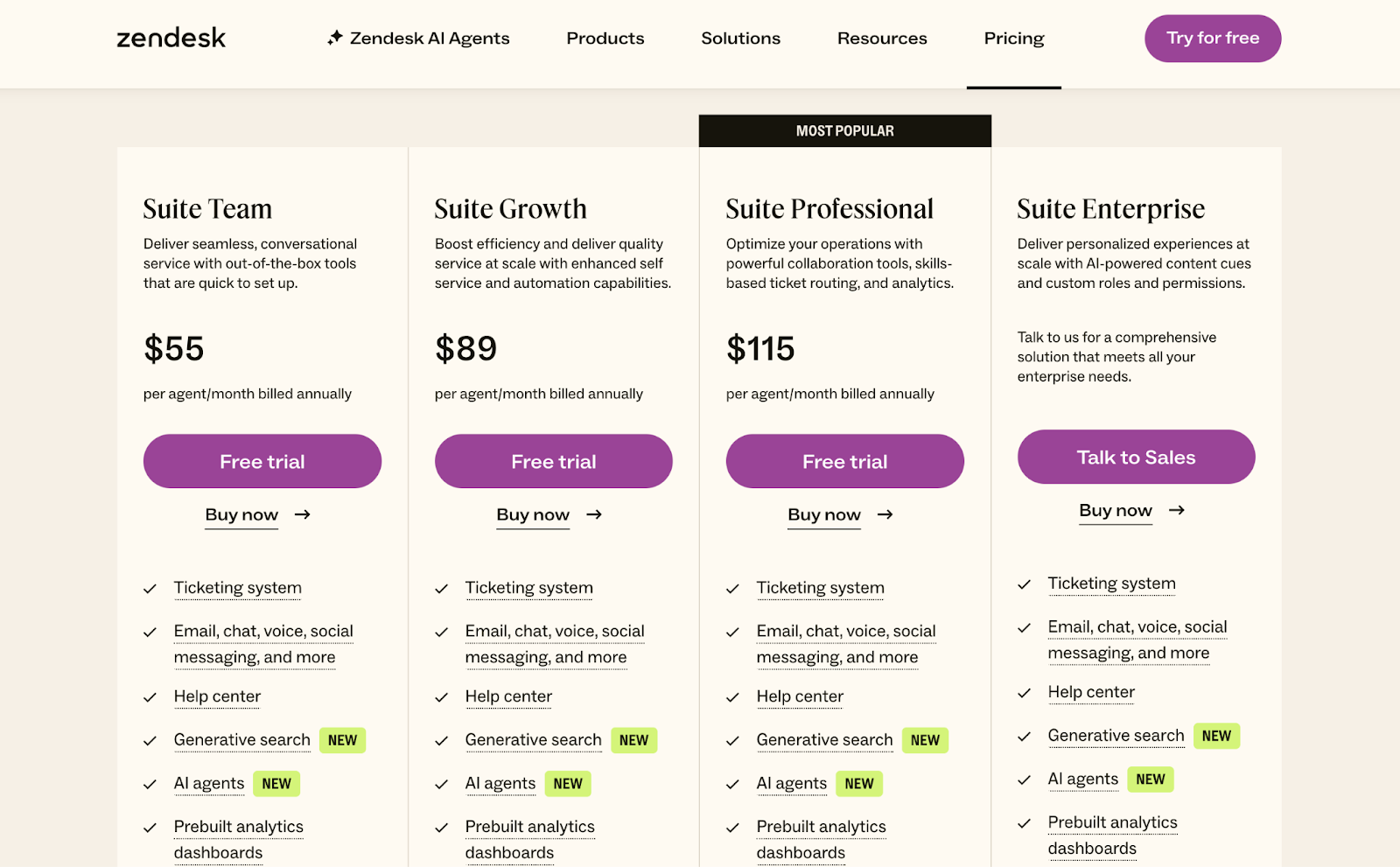Click the NEW badge beside Suite Team Generative search
Screen dimensions: 1400x867
pos(342,740)
